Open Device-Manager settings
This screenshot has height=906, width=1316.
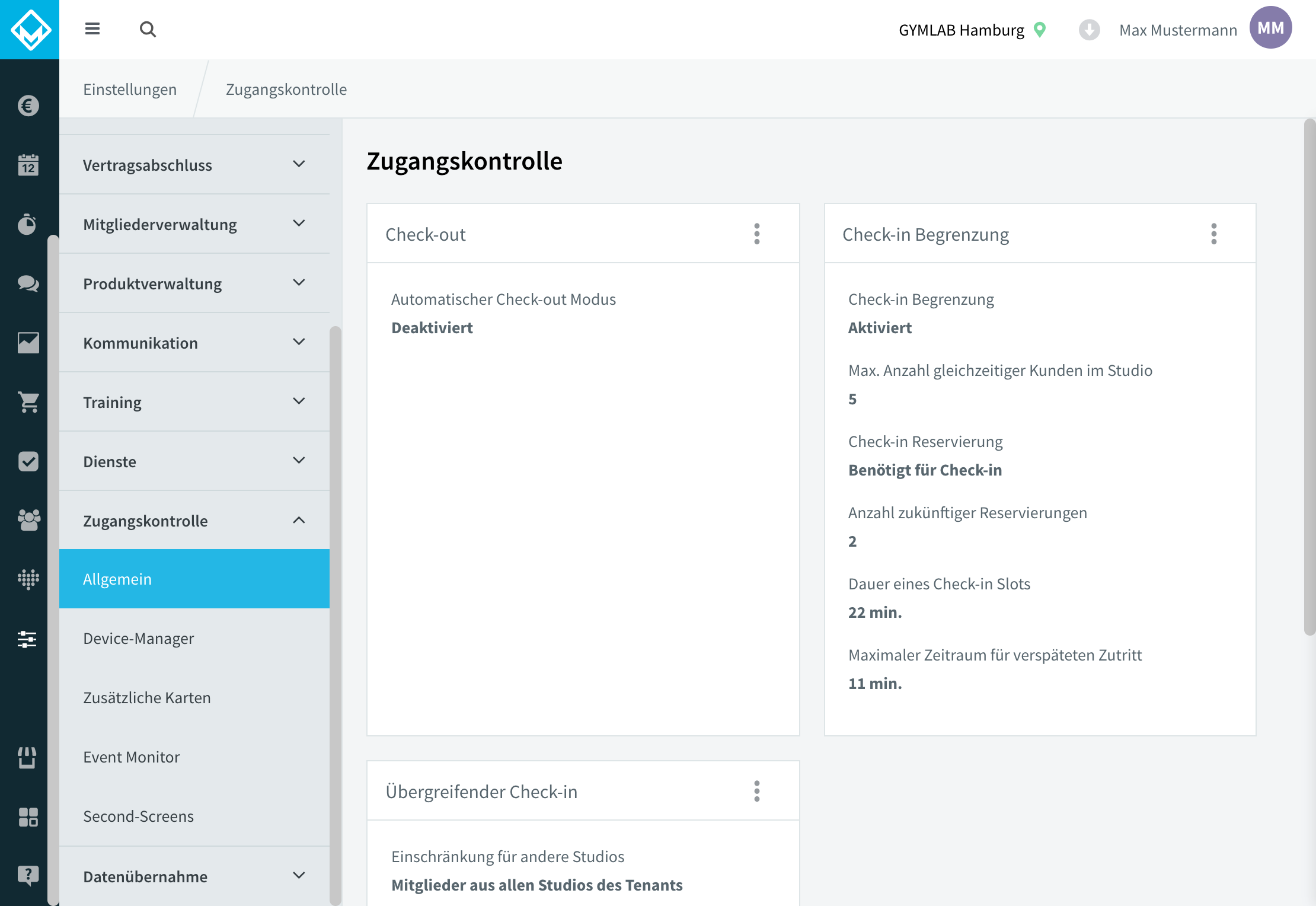[x=194, y=638]
